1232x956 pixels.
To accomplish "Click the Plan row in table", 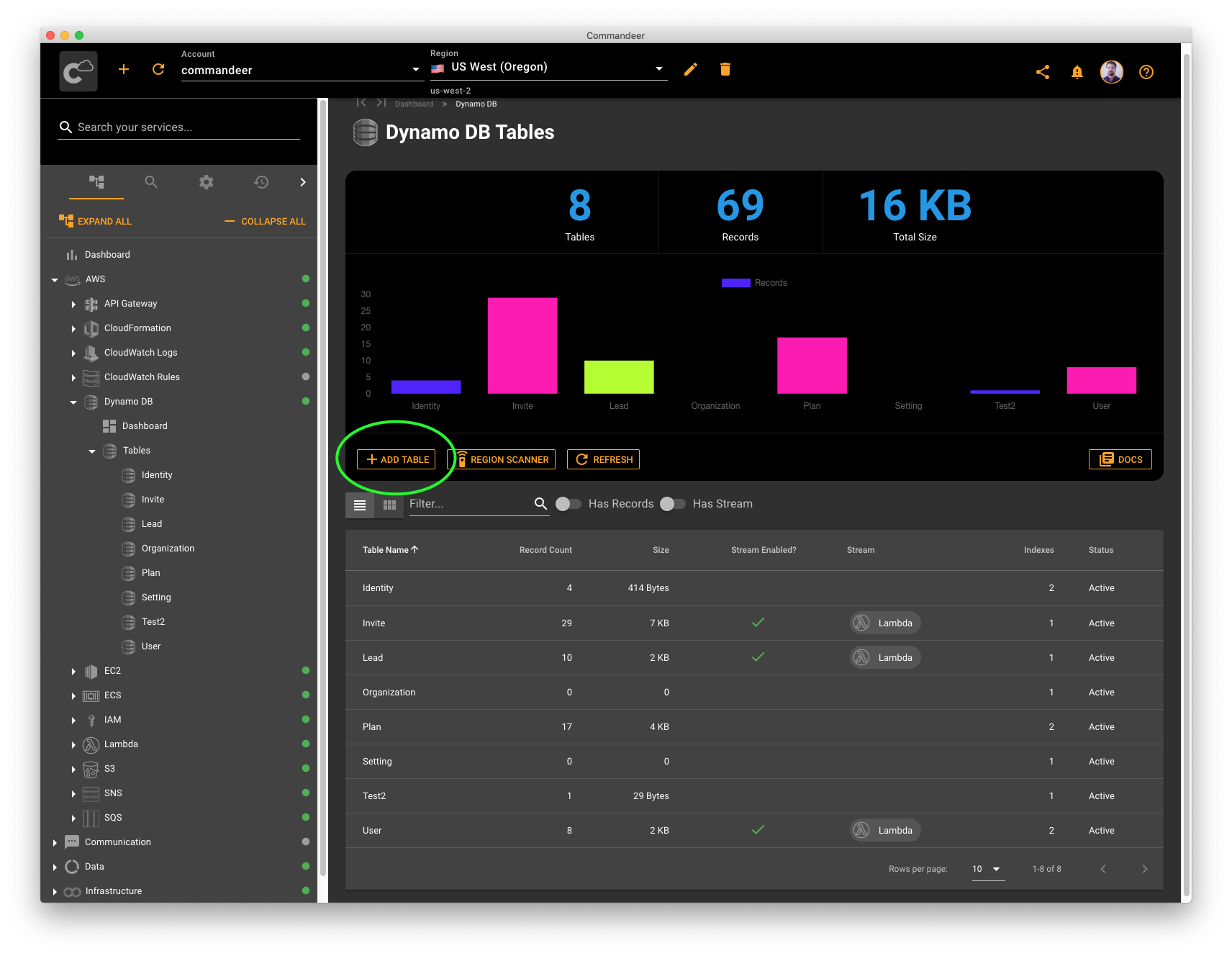I will click(754, 727).
